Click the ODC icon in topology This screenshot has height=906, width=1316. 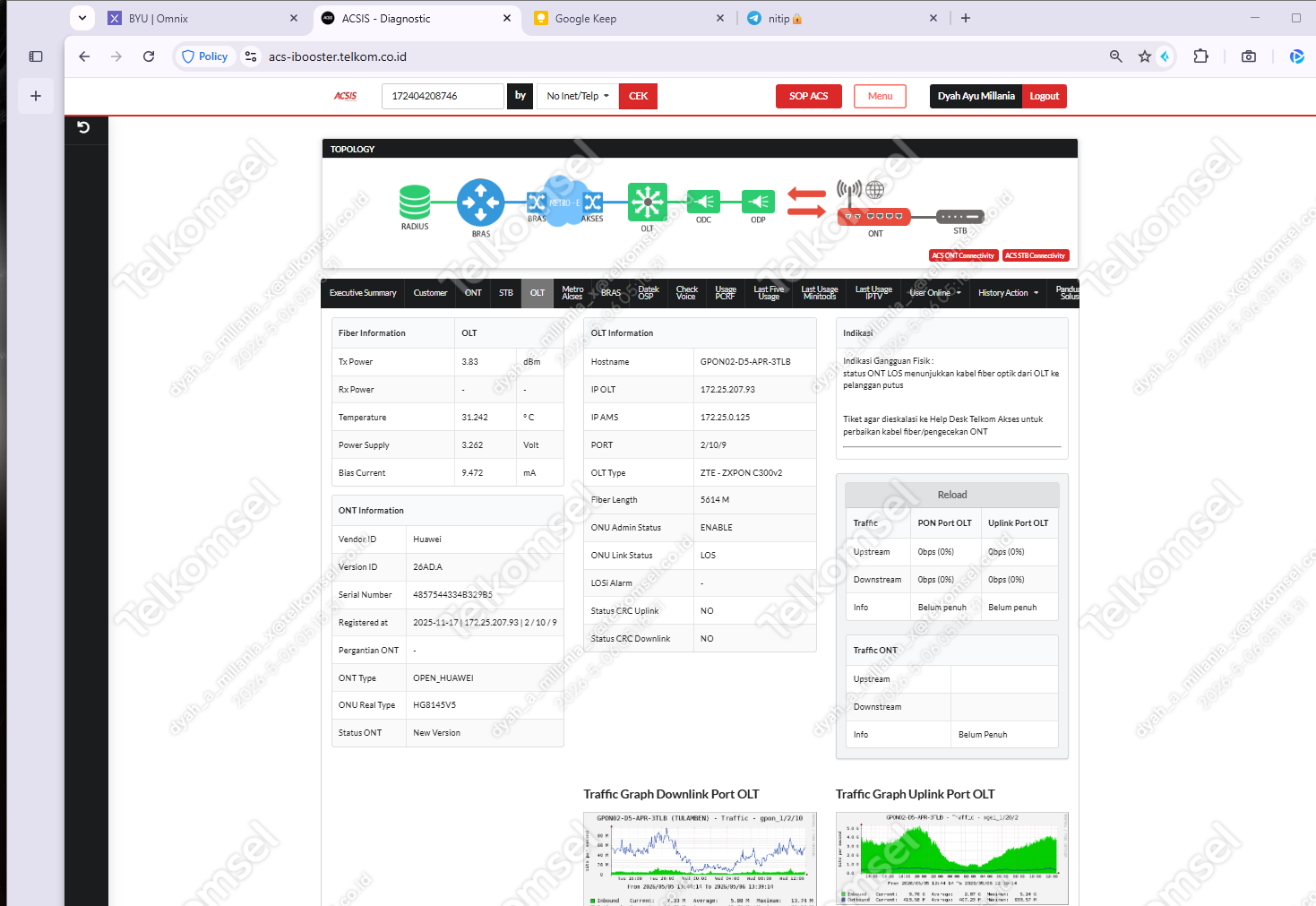703,202
